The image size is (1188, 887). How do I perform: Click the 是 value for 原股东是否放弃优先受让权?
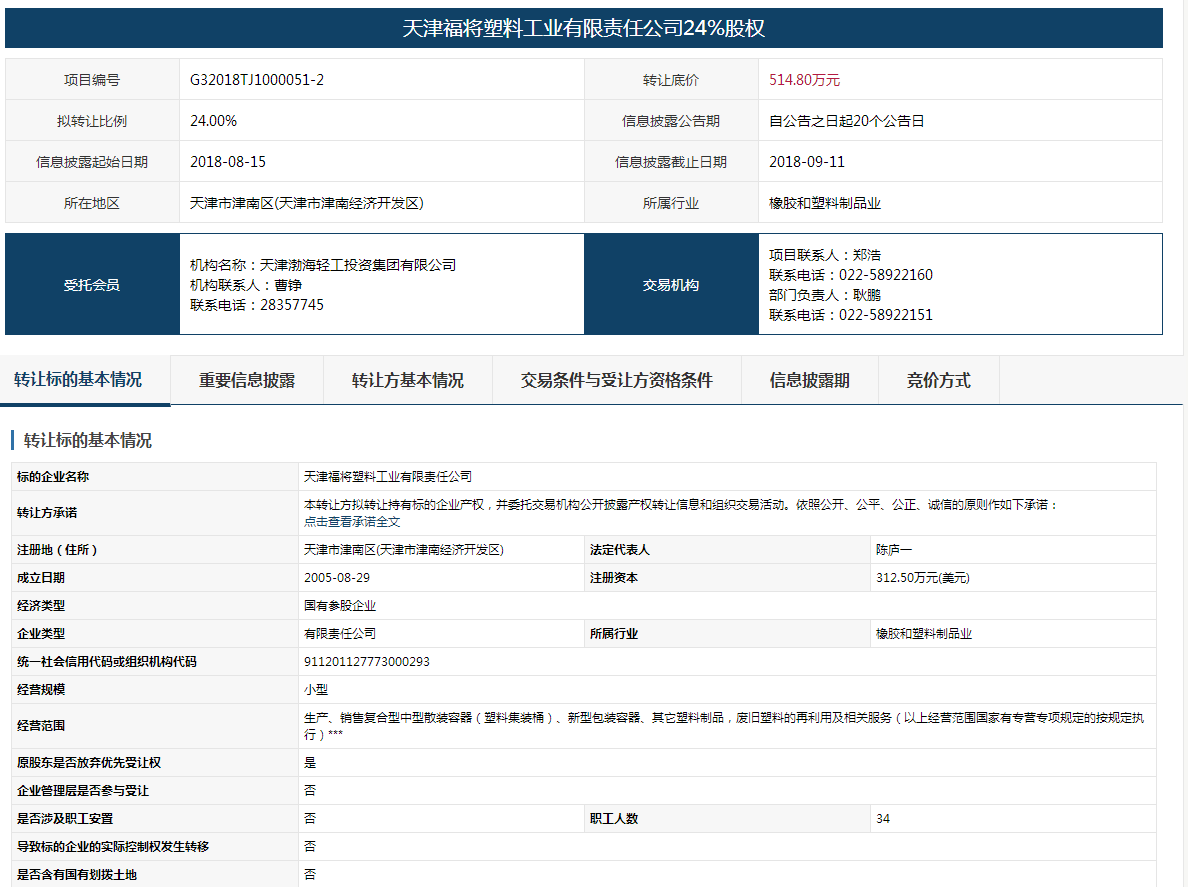[310, 763]
